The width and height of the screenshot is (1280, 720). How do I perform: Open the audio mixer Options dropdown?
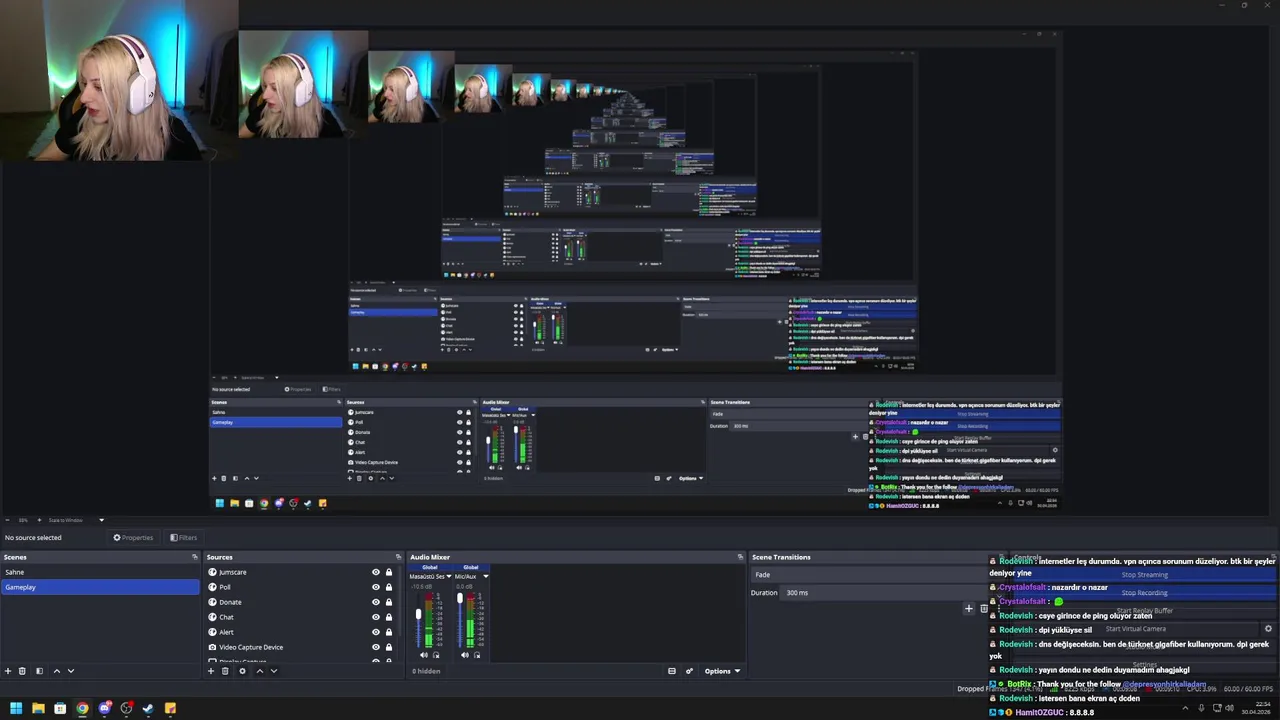click(x=722, y=671)
